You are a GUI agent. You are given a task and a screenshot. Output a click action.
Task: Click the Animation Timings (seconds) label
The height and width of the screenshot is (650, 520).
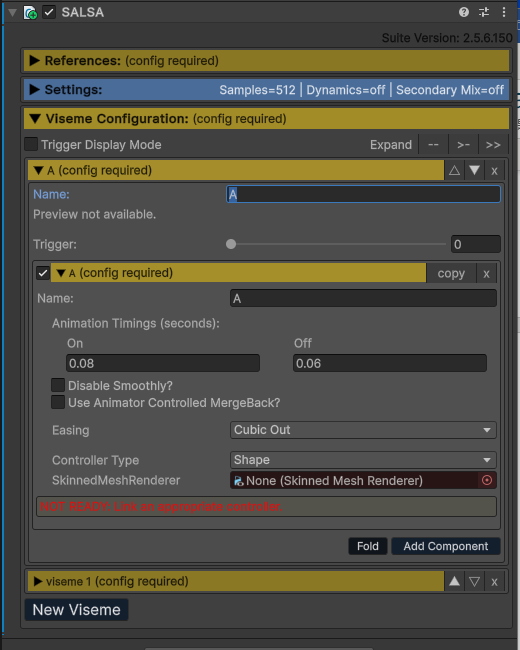pos(136,323)
